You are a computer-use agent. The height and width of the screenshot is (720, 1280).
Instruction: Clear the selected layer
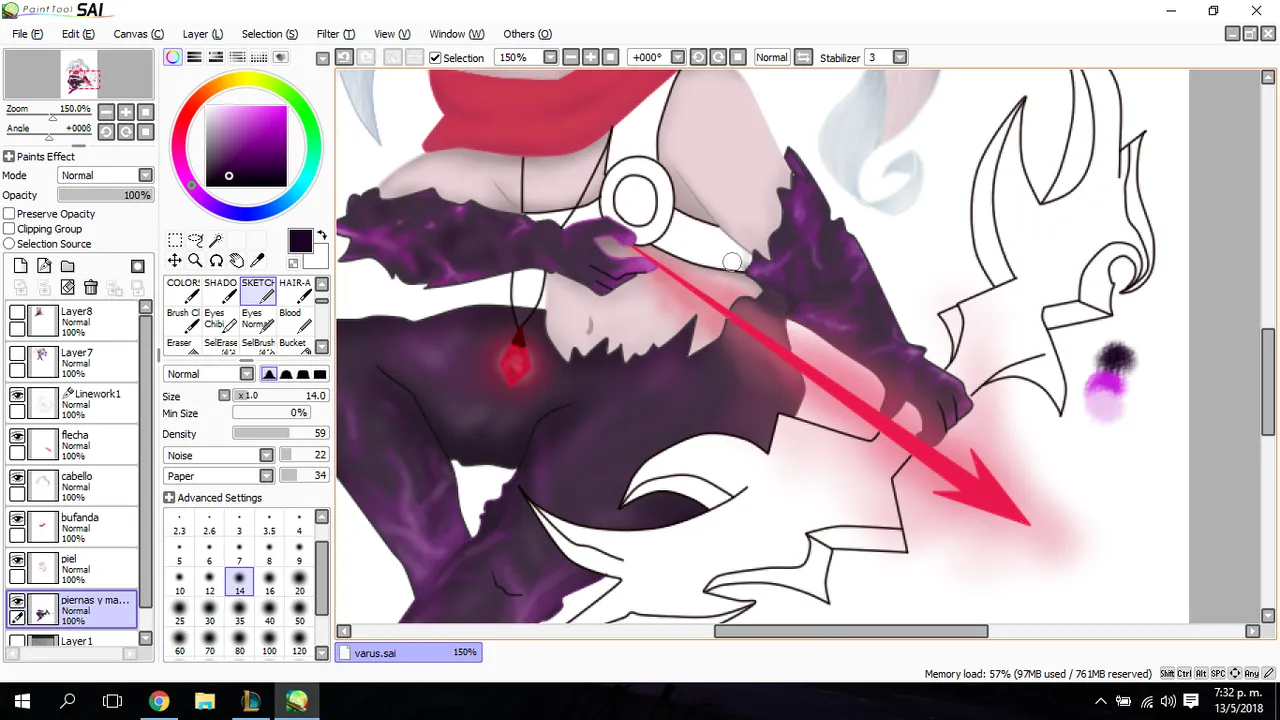[x=68, y=287]
